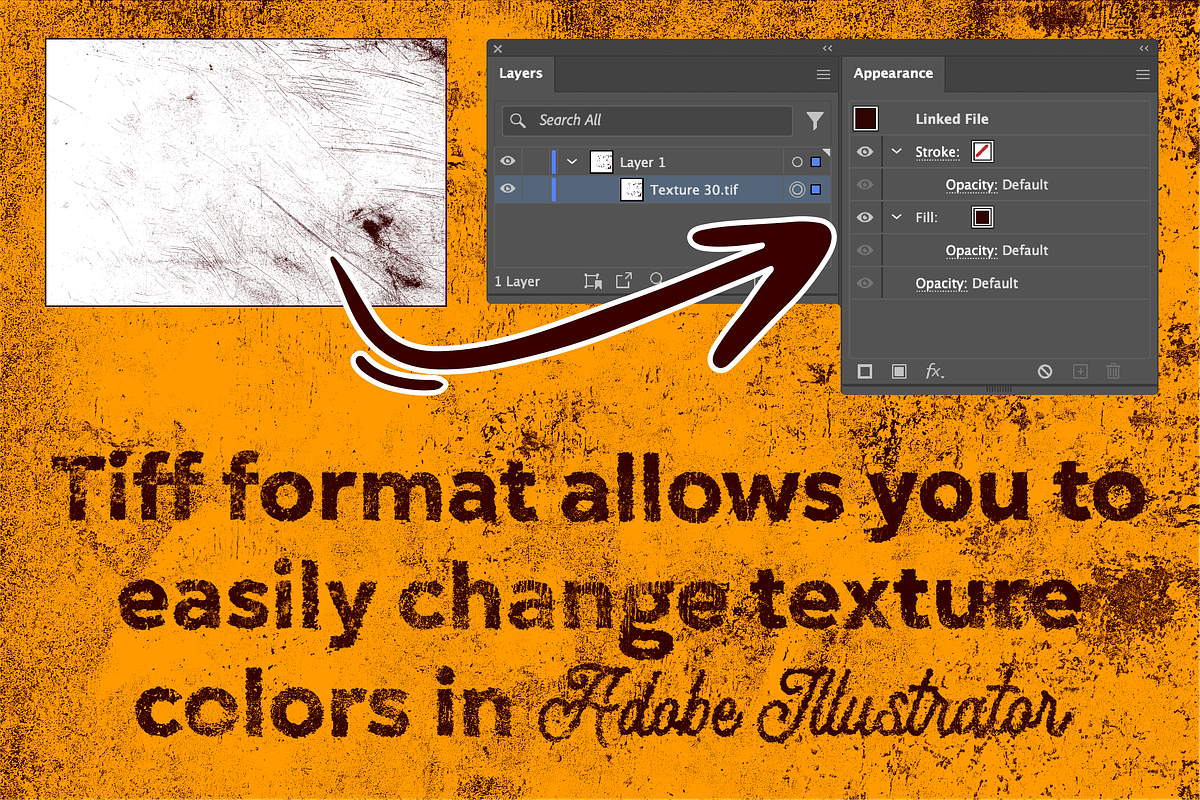Click Opacity link under Stroke
The height and width of the screenshot is (800, 1200).
click(971, 185)
